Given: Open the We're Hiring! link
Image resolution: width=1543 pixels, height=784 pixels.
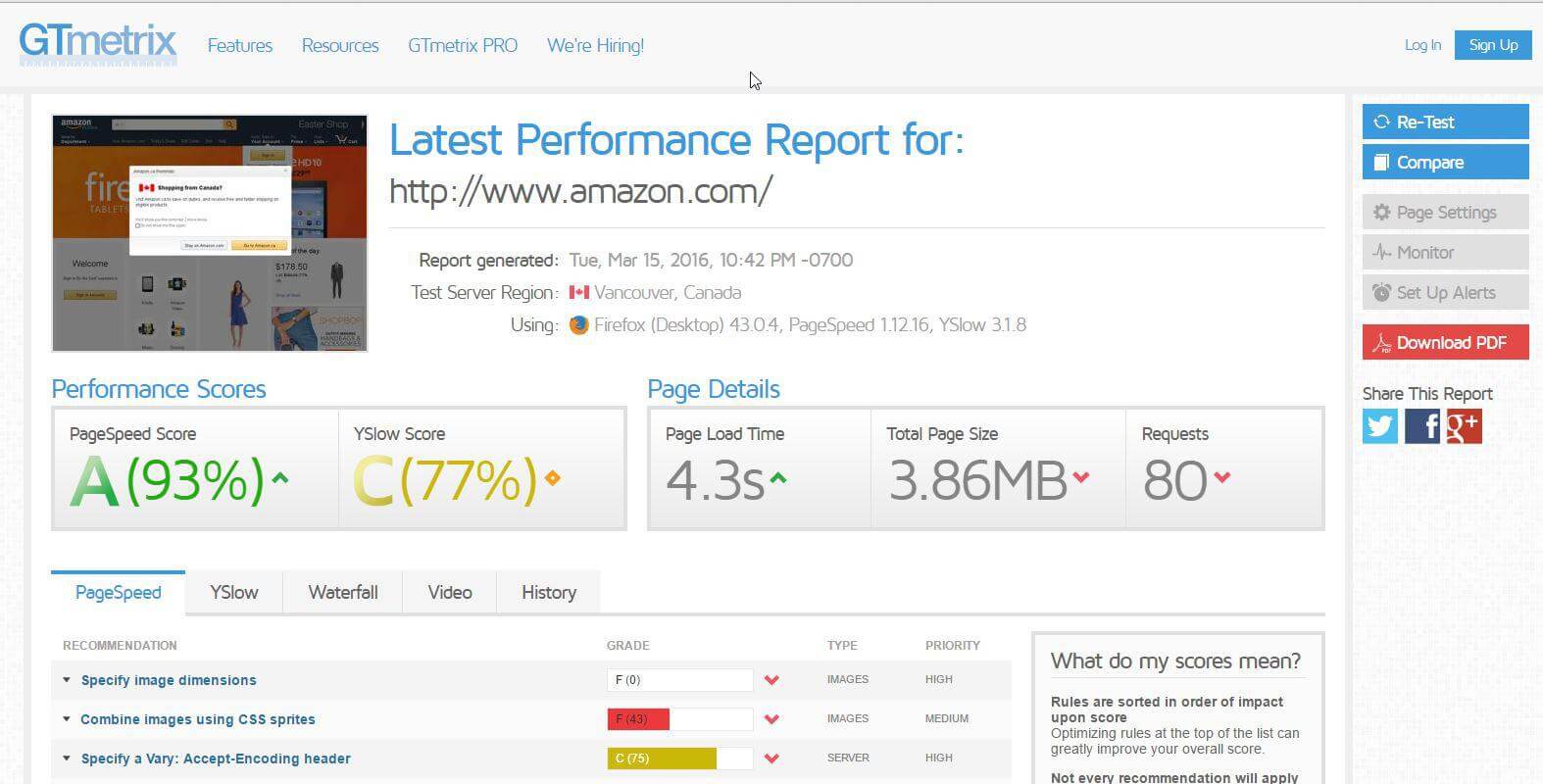Looking at the screenshot, I should tap(595, 45).
